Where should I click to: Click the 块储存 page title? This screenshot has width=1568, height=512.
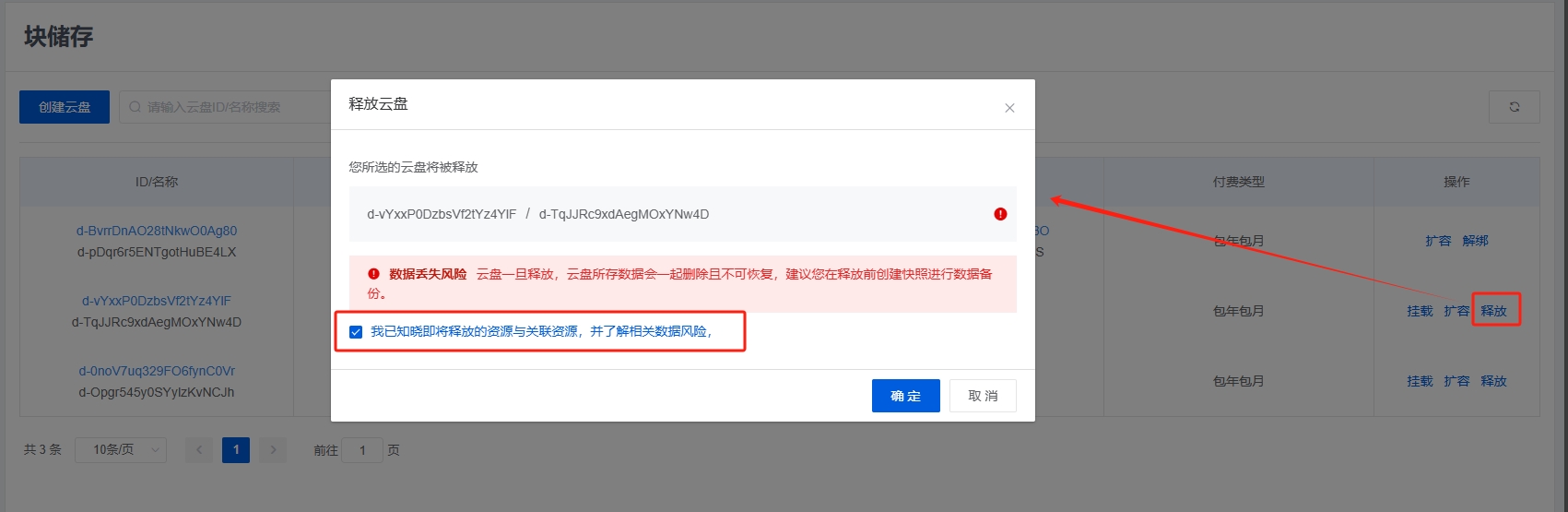tap(58, 36)
